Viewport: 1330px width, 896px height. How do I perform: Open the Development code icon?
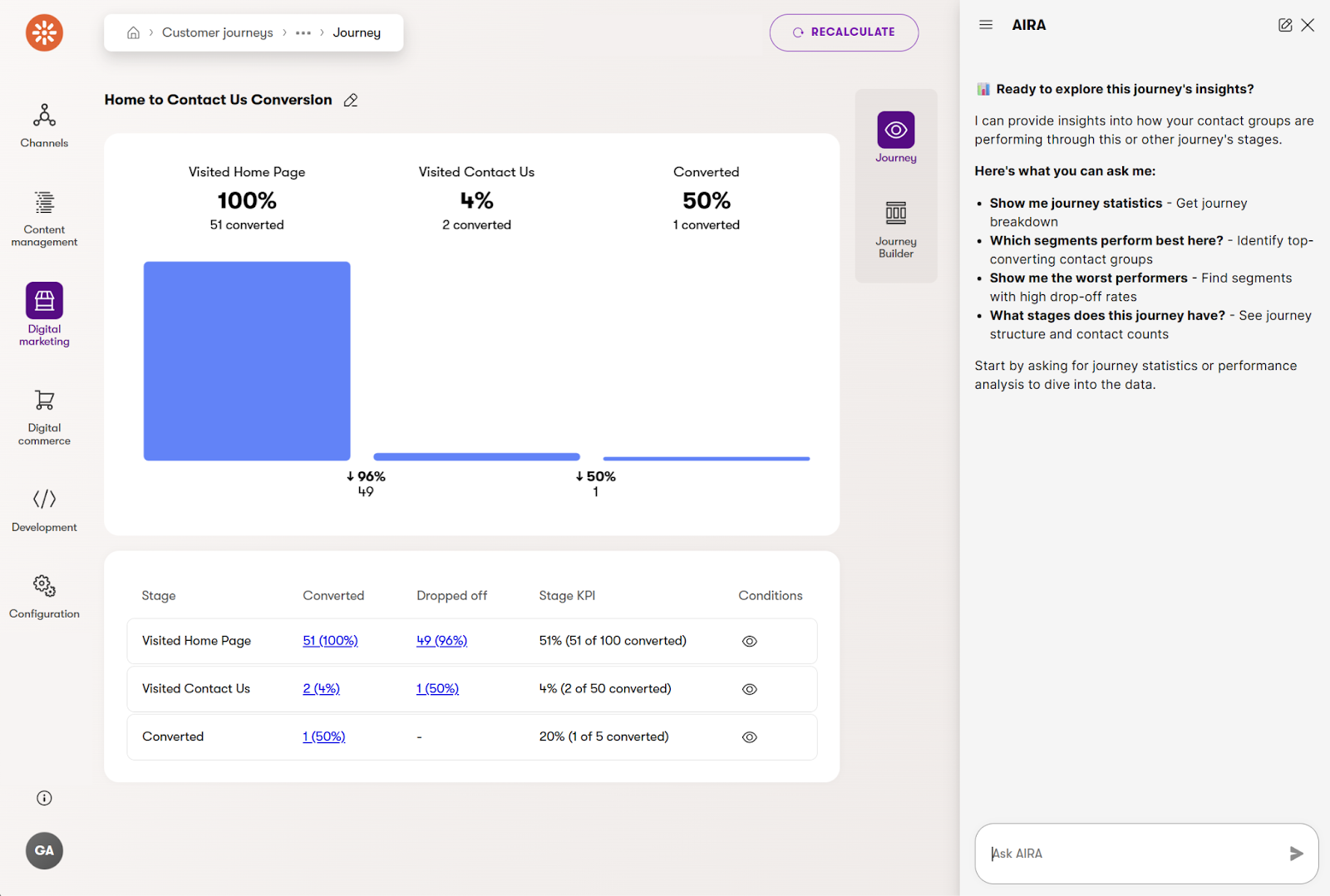pyautogui.click(x=44, y=499)
